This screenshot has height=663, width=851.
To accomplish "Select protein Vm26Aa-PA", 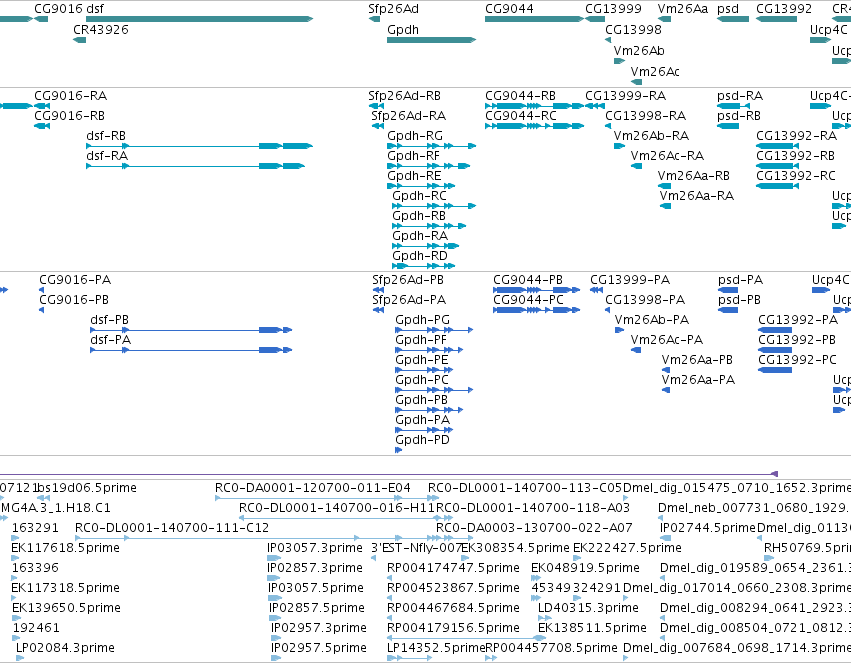I will tap(666, 390).
